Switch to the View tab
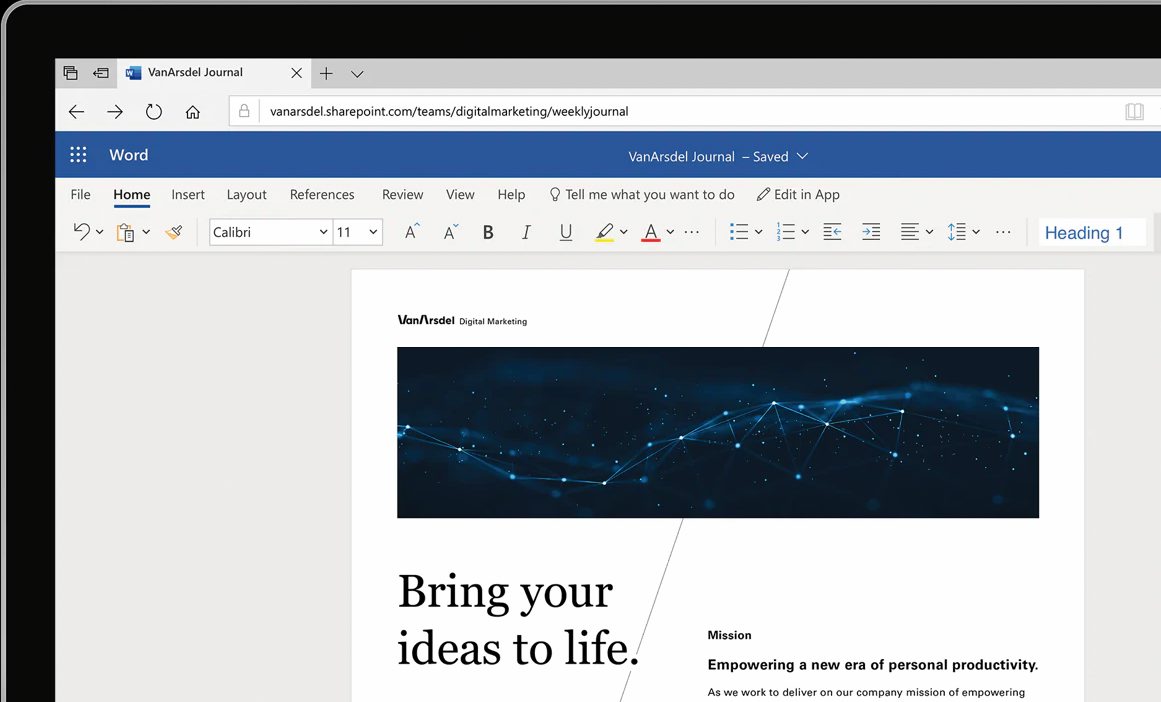The image size is (1161, 702). [460, 194]
